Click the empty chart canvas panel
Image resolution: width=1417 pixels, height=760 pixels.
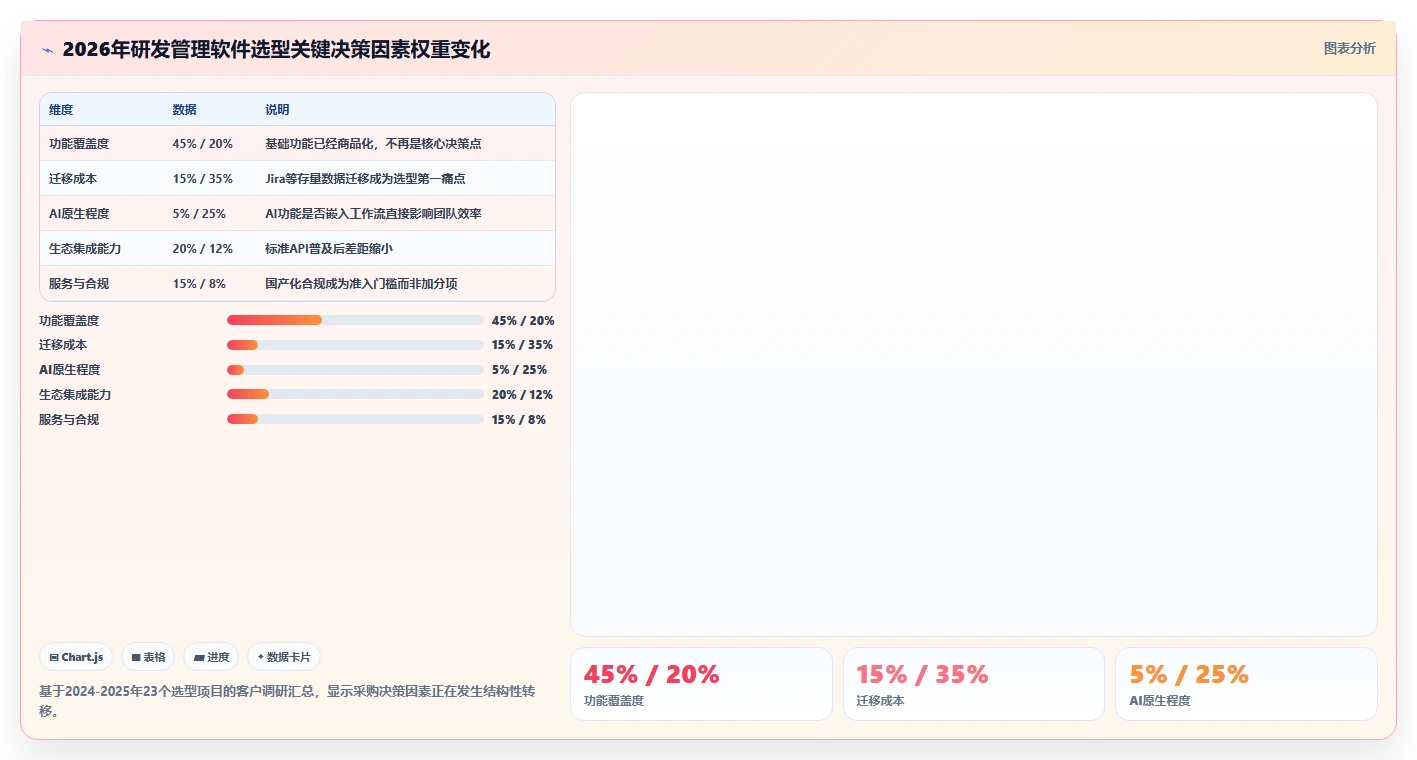(x=974, y=364)
